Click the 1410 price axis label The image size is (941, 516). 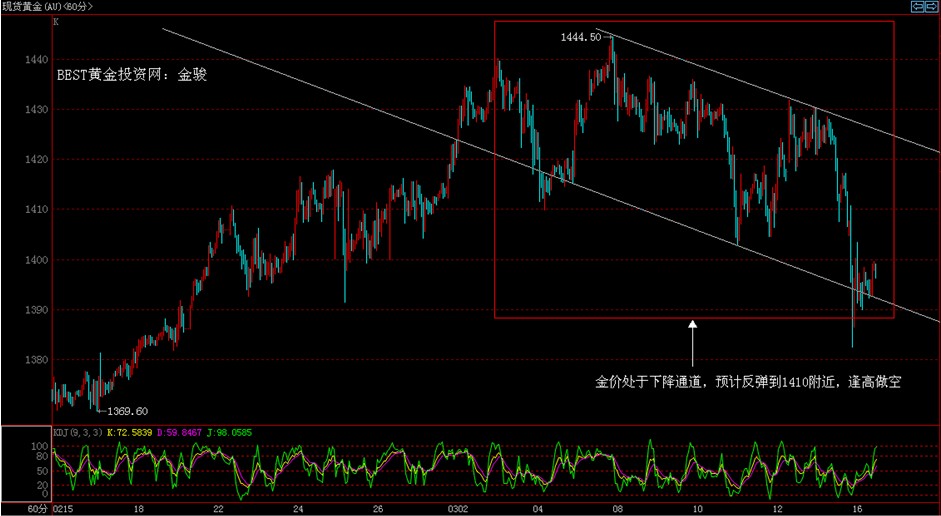click(x=37, y=209)
